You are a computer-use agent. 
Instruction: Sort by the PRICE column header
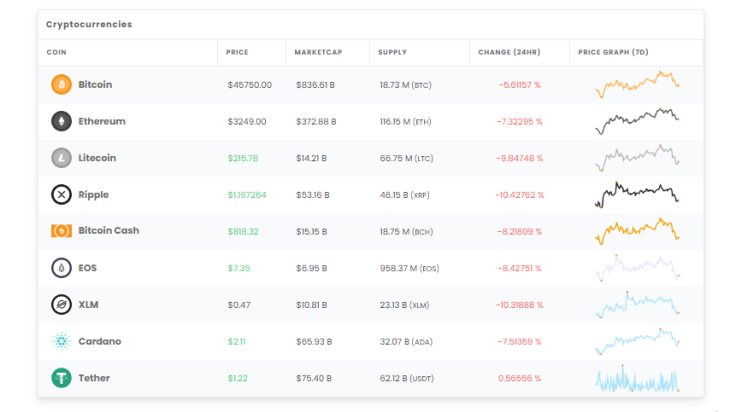[x=237, y=52]
